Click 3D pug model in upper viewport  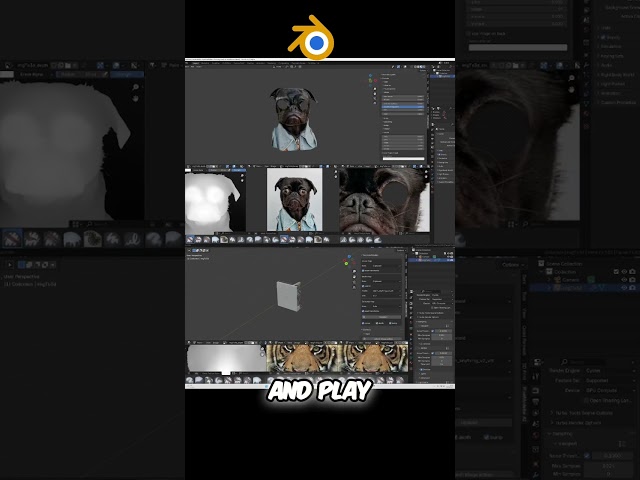[x=293, y=119]
